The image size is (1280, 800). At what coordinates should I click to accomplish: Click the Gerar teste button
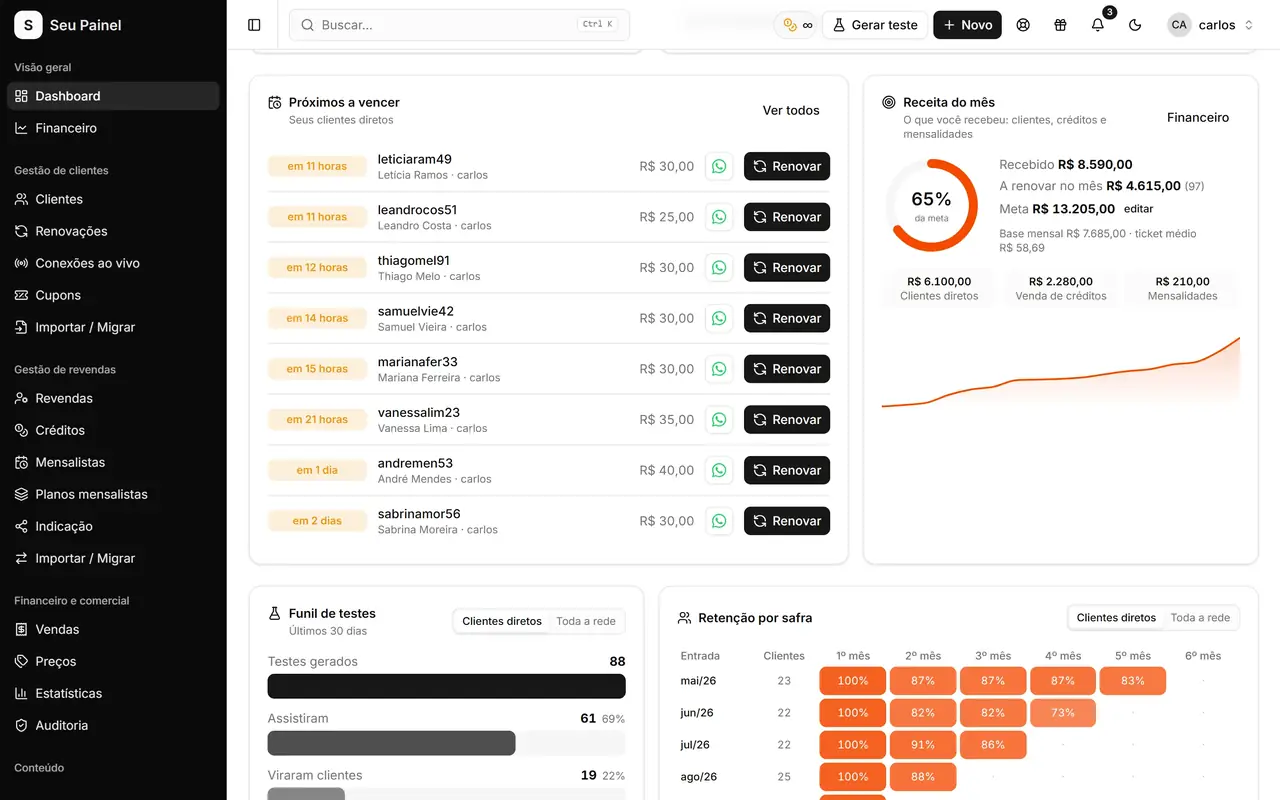875,25
